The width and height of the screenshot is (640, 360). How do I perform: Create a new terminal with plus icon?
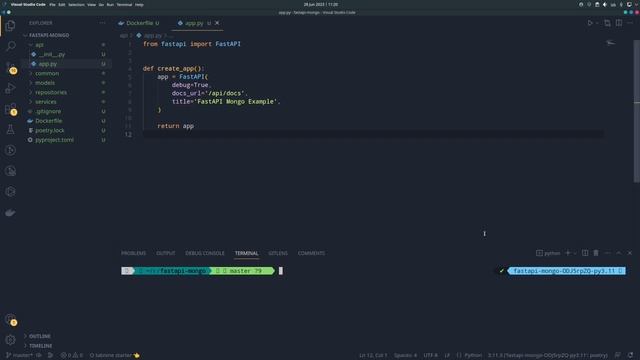[x=567, y=253]
